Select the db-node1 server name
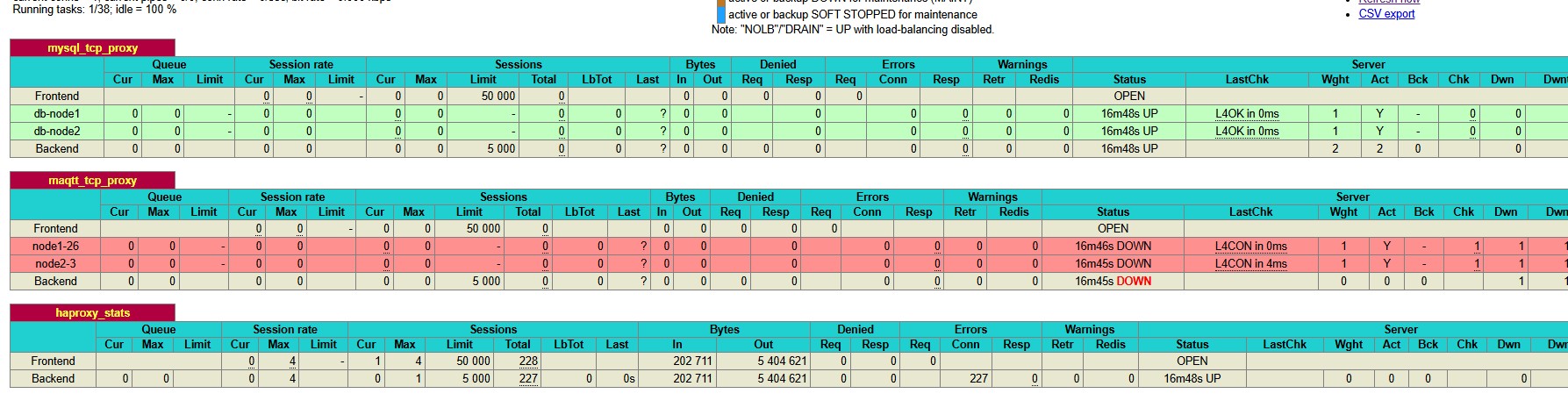This screenshot has width=1568, height=415. pos(57,114)
